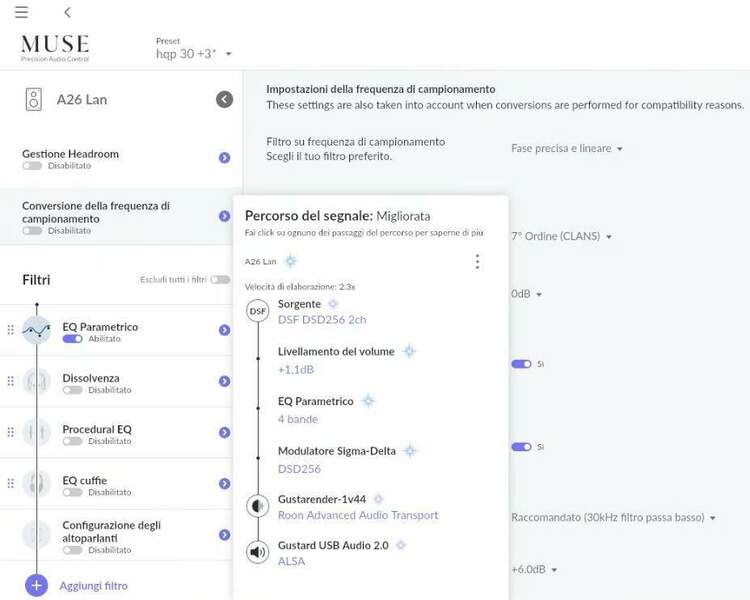Open the hqp 30 +3 preset dropdown
Viewport: 750px width, 600px height.
tap(194, 53)
